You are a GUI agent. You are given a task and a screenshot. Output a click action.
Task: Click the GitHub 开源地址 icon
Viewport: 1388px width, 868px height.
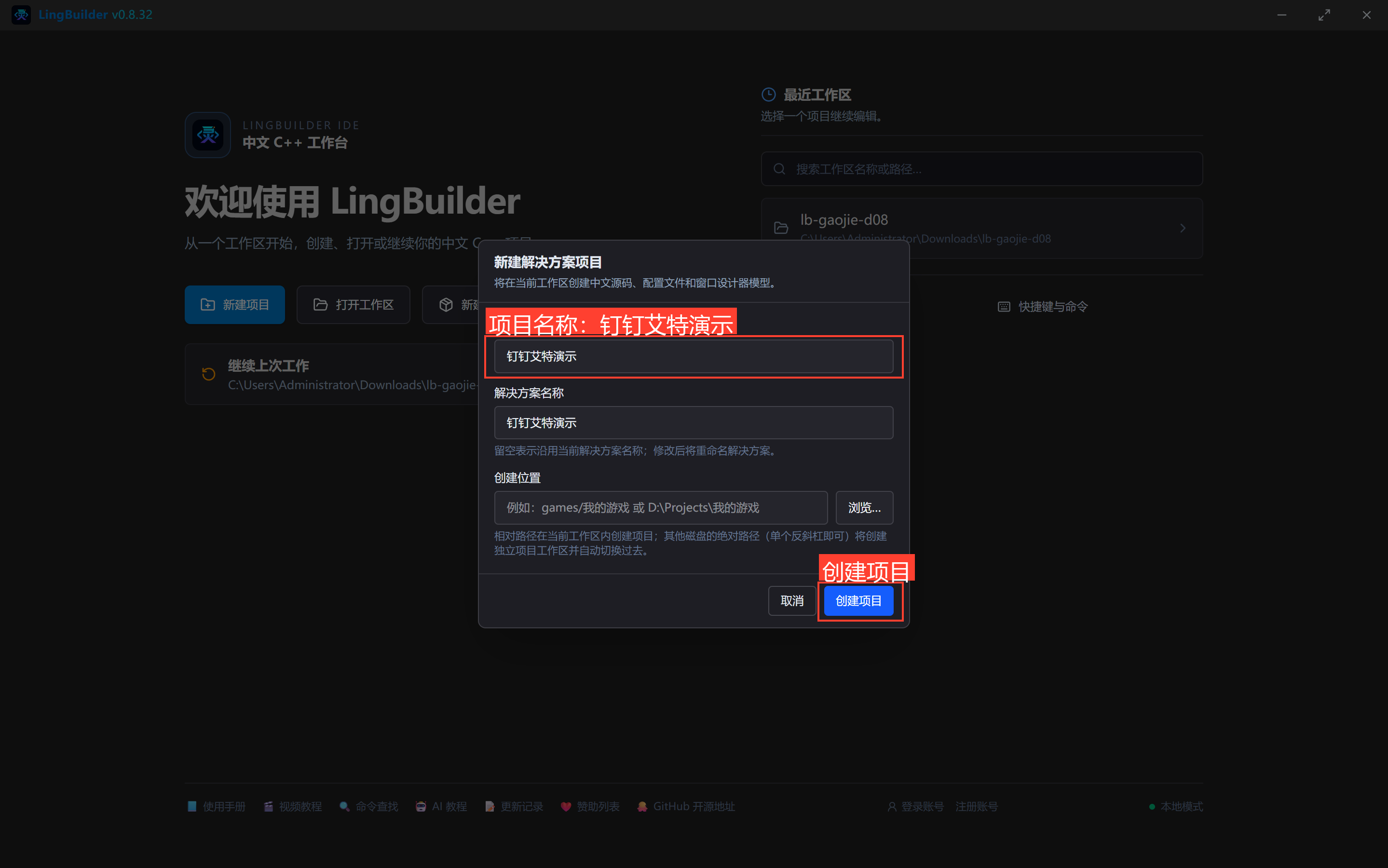click(642, 807)
